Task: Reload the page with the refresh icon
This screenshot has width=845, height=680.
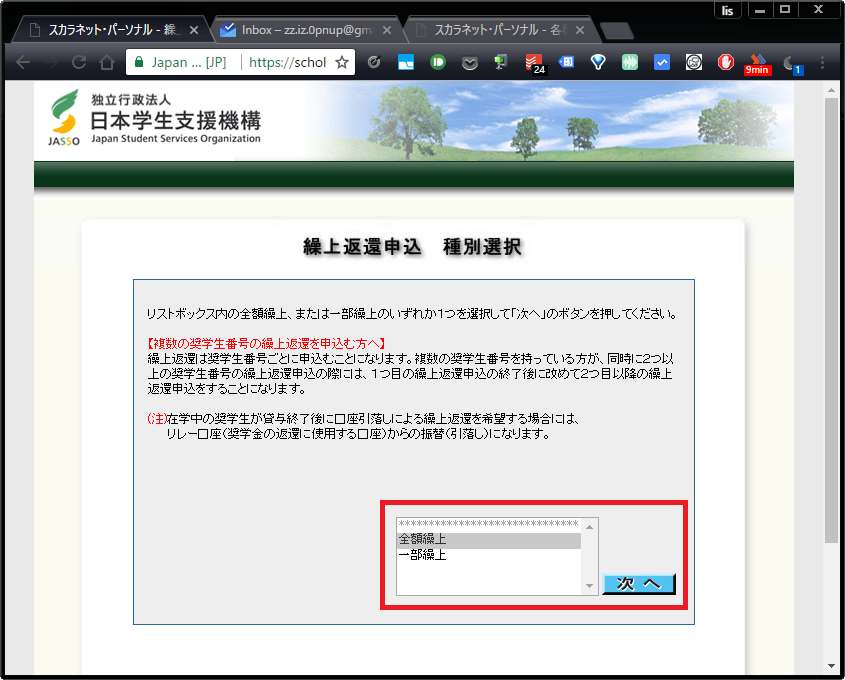Action: pyautogui.click(x=79, y=63)
